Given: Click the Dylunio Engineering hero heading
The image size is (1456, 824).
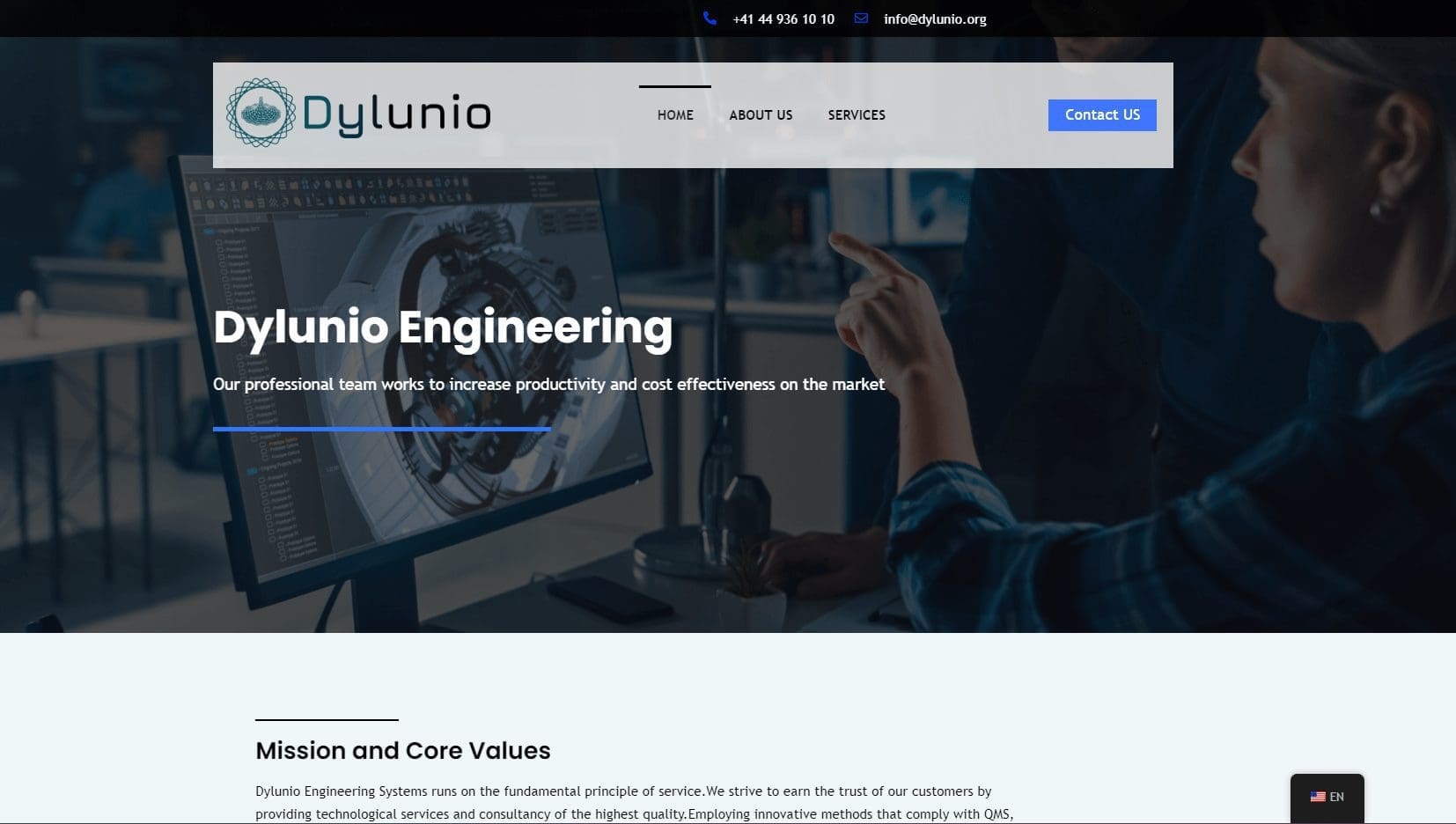Looking at the screenshot, I should coord(443,327).
